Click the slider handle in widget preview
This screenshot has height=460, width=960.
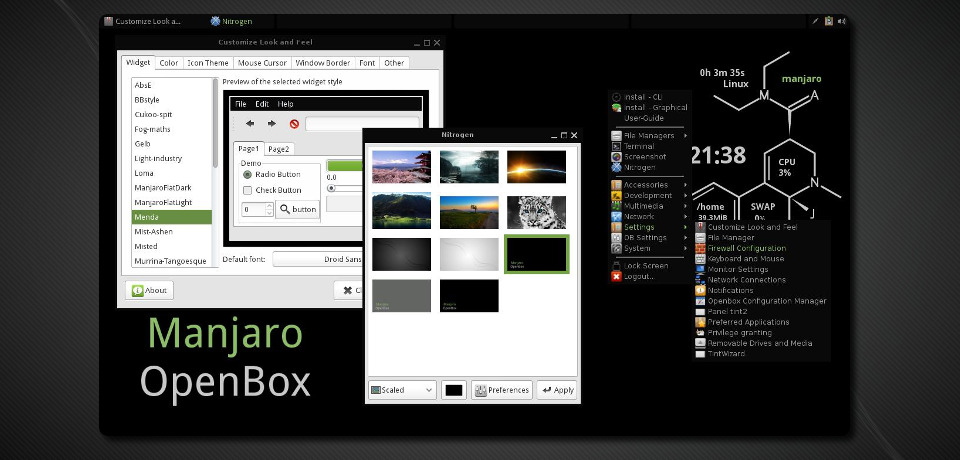331,188
